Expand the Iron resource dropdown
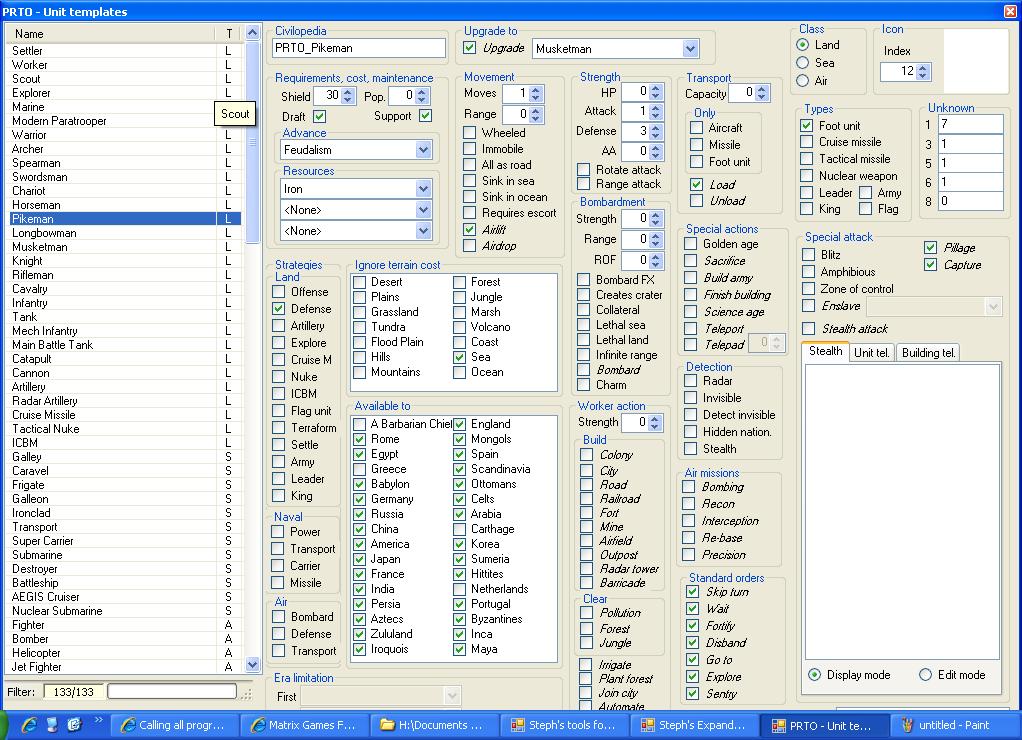1022x740 pixels. (424, 189)
